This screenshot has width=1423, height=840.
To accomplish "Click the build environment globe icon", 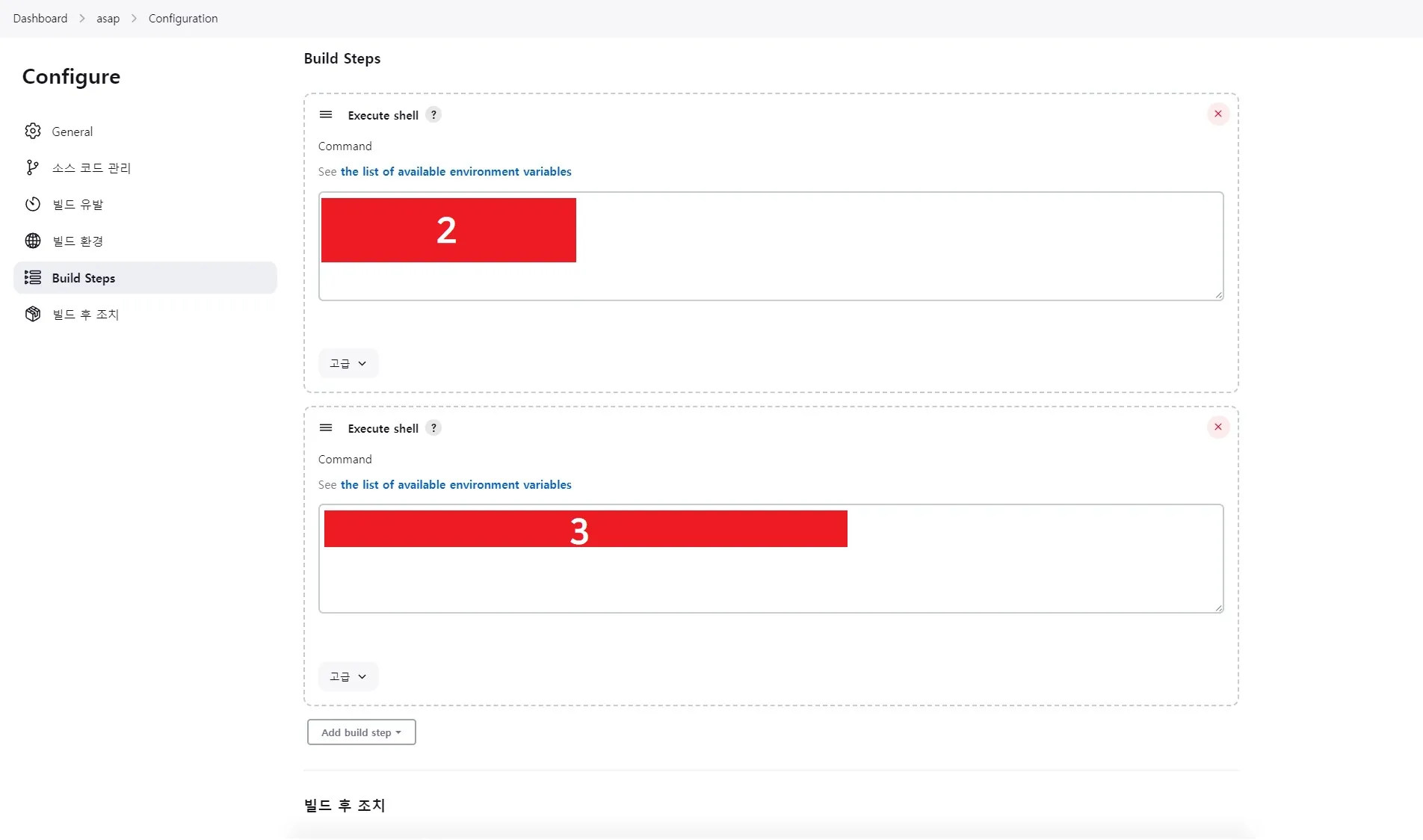I will click(33, 241).
